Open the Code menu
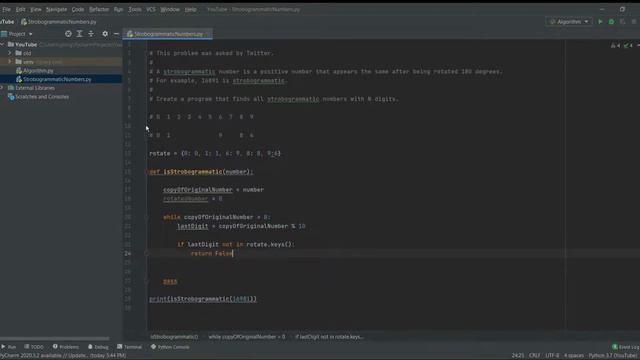 [x=78, y=9]
